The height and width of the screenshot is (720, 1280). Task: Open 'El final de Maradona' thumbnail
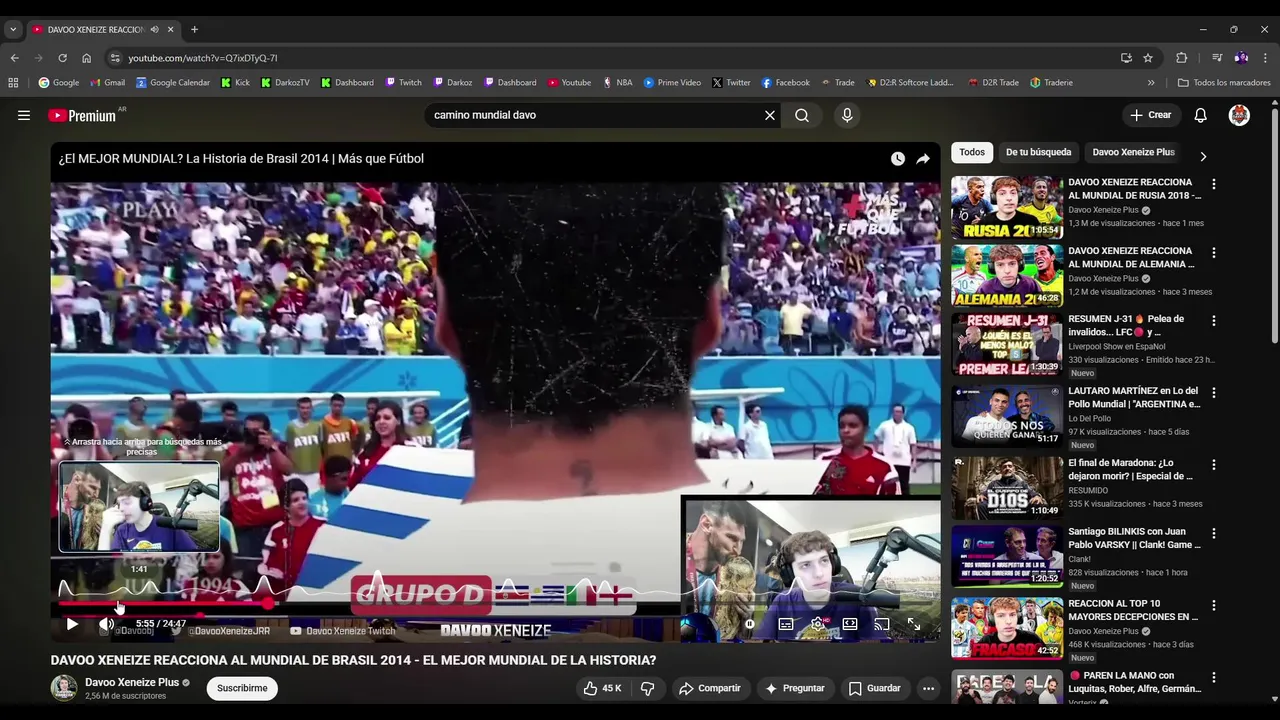[1006, 488]
